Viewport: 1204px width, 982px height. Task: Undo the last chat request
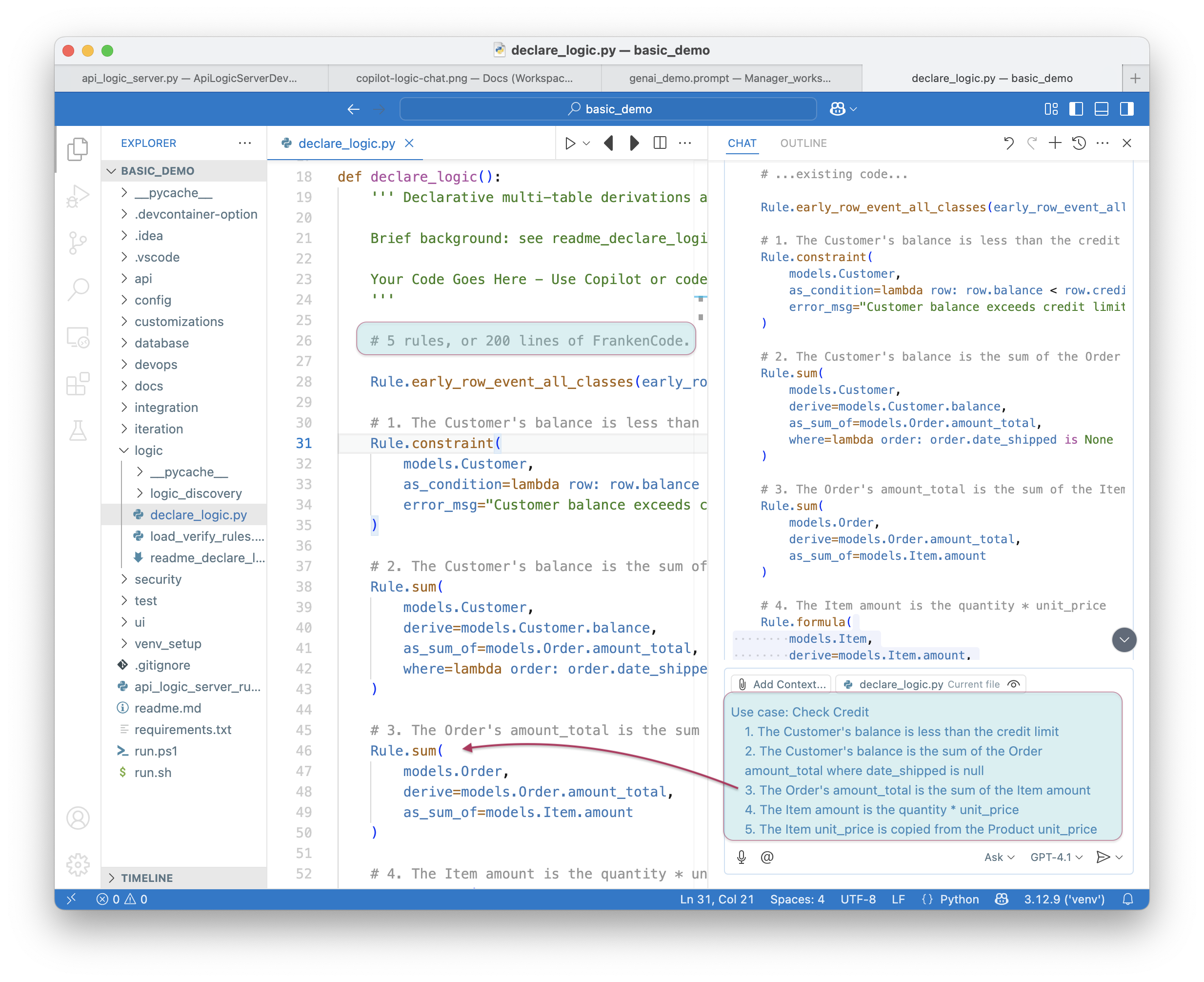[1009, 143]
